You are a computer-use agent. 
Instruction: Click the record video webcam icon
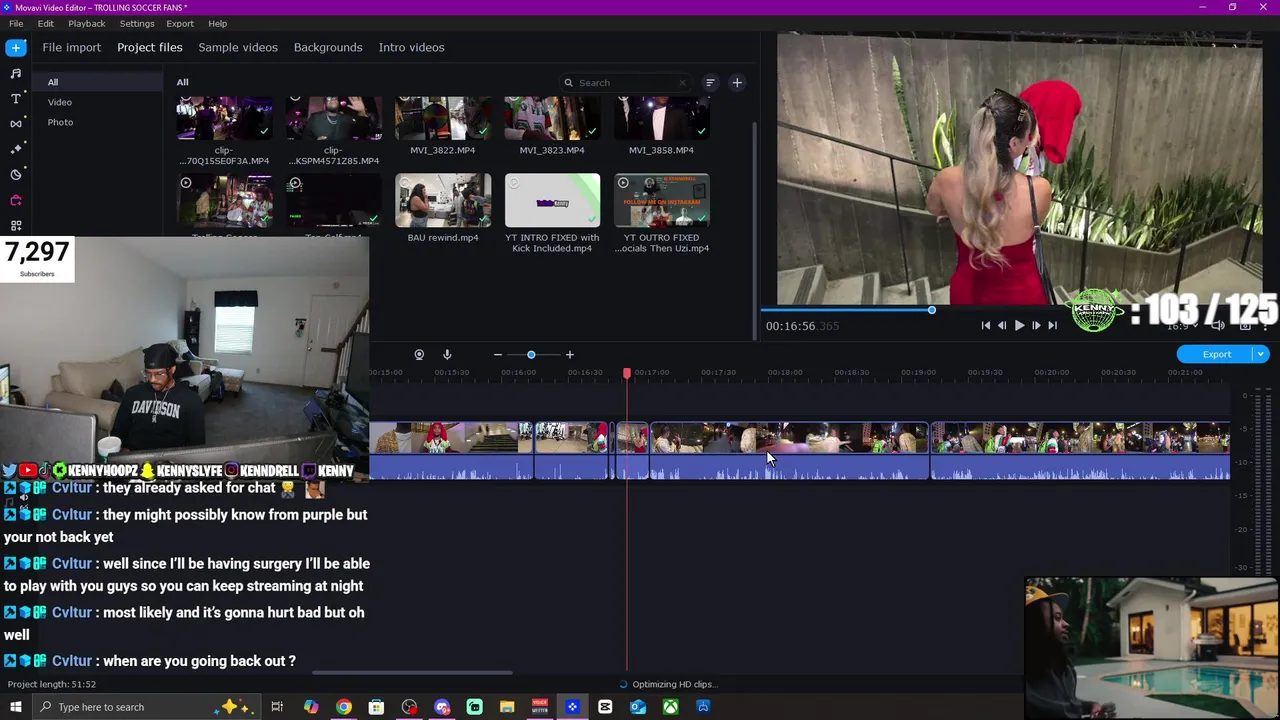419,355
